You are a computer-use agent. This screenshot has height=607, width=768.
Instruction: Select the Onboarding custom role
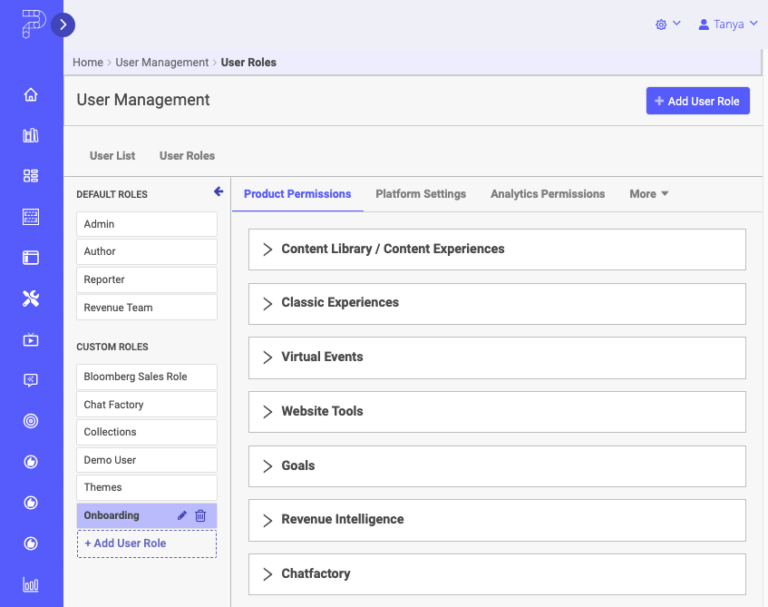[x=147, y=515]
